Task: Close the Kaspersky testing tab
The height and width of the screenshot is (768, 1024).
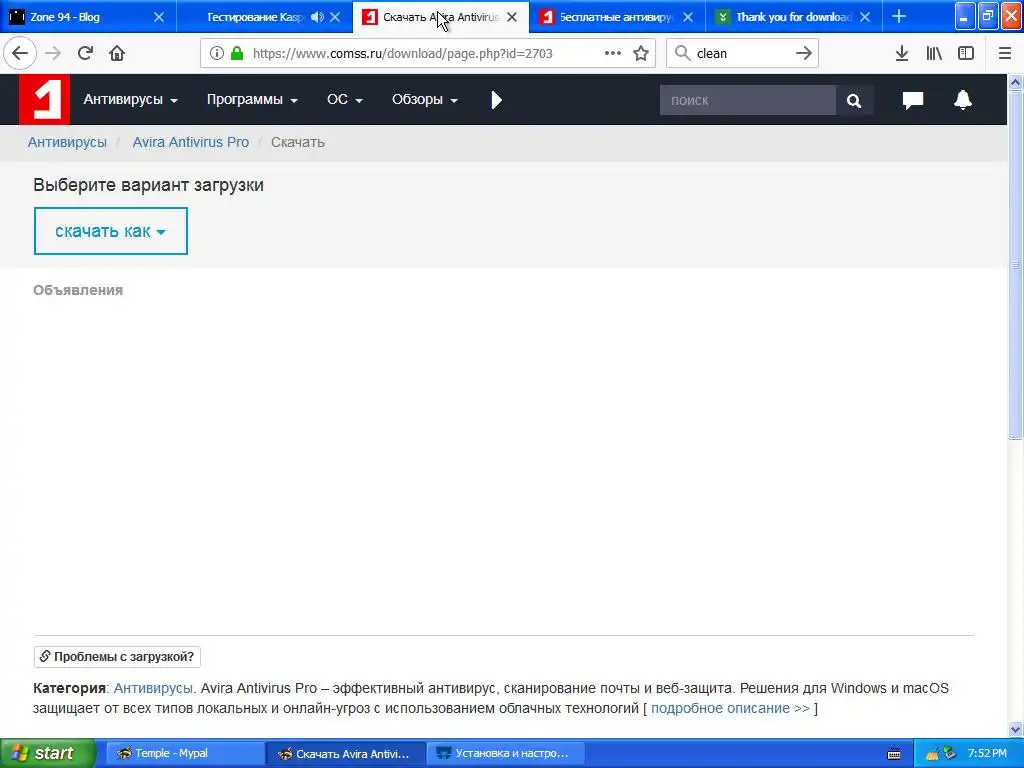Action: pos(335,17)
